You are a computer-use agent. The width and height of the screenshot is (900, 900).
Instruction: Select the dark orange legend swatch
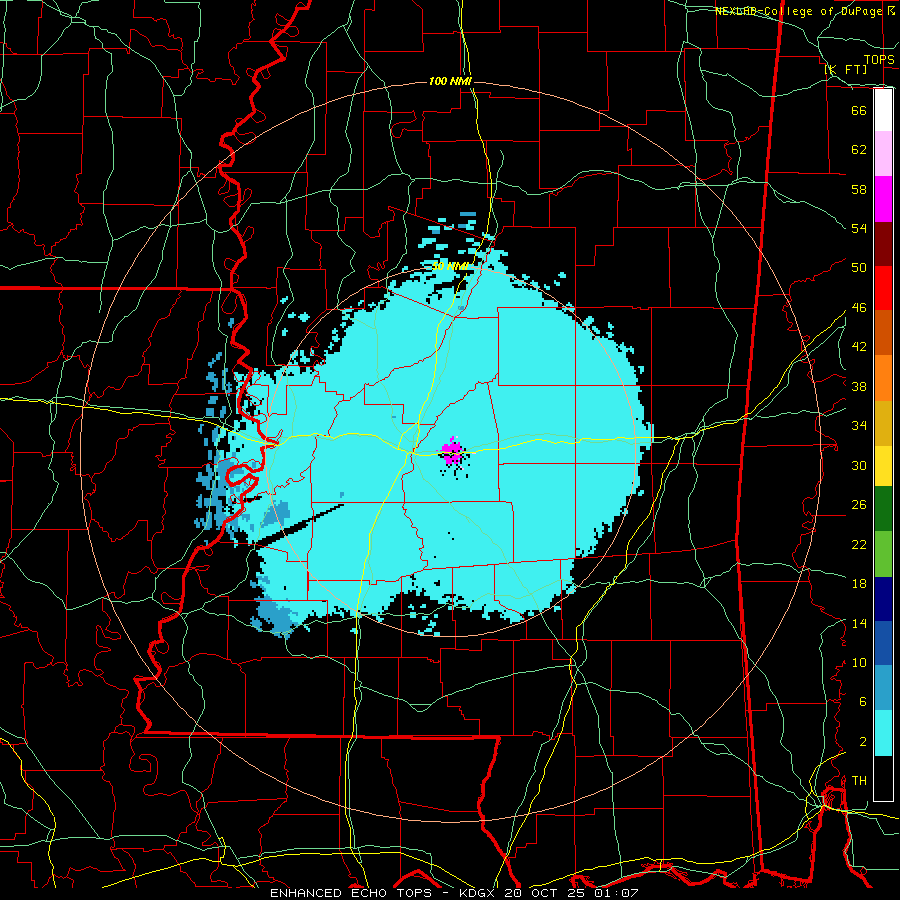pyautogui.click(x=883, y=332)
